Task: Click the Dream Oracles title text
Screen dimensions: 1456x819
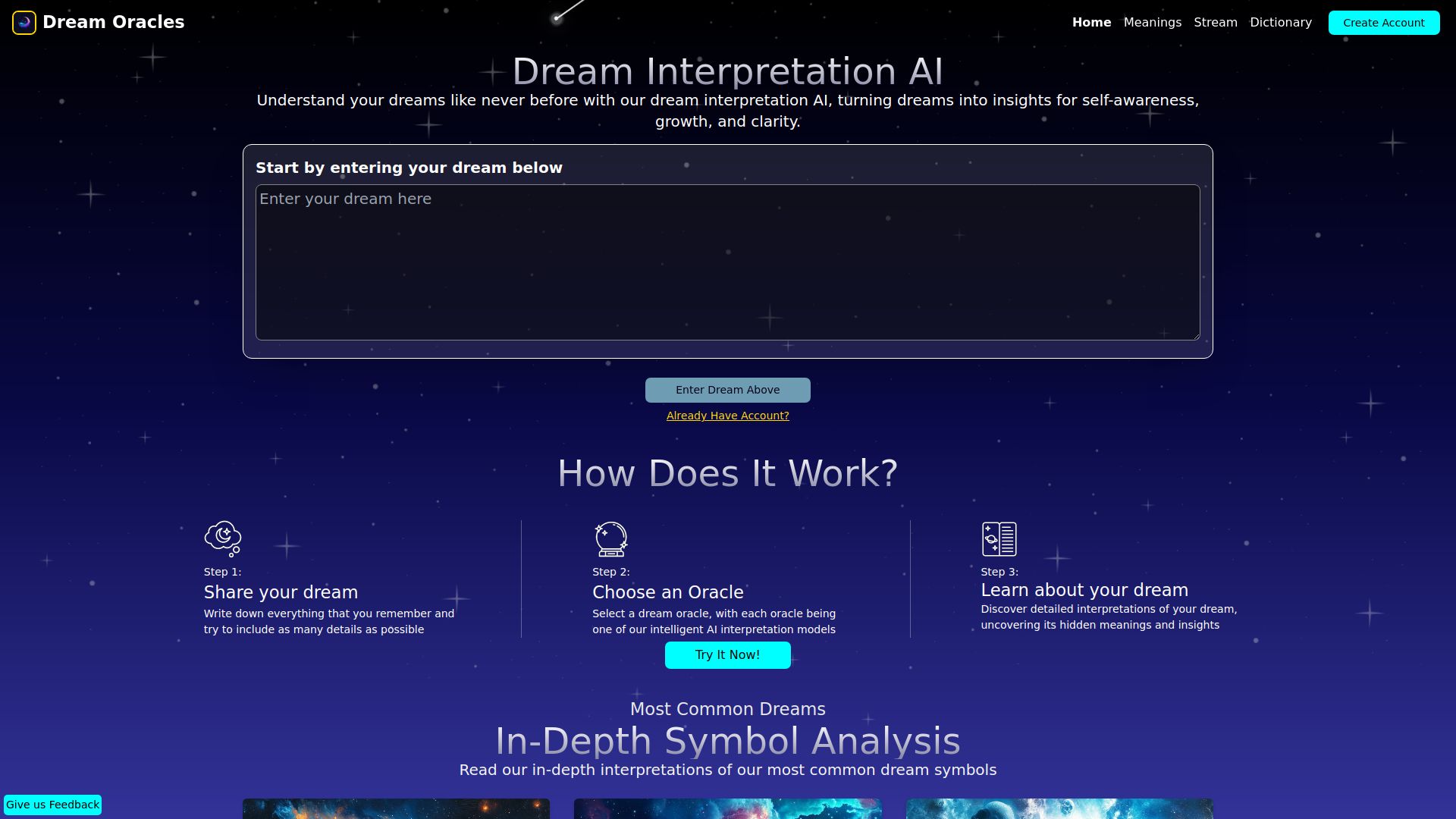Action: (x=114, y=22)
